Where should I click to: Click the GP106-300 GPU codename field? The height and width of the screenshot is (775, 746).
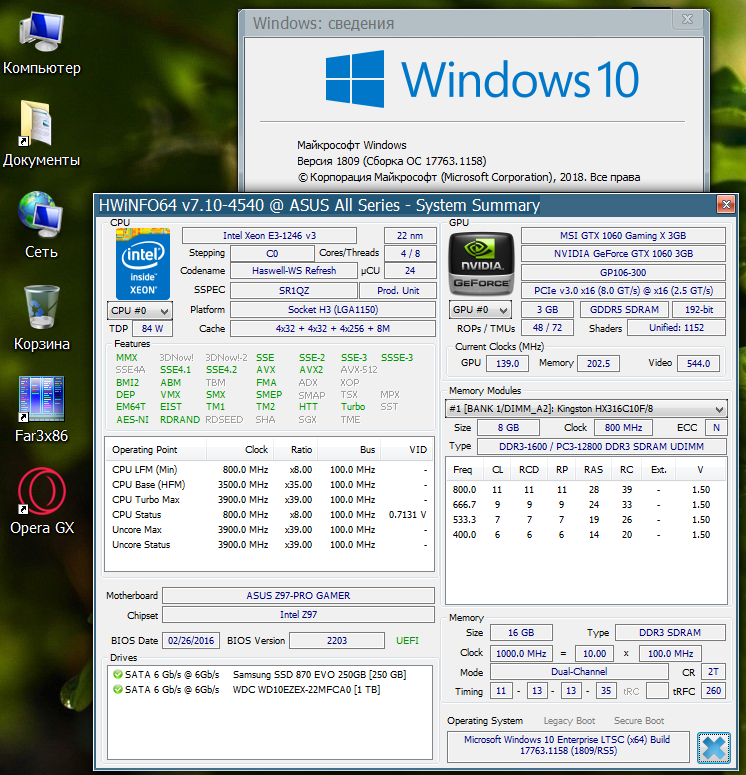(x=623, y=272)
